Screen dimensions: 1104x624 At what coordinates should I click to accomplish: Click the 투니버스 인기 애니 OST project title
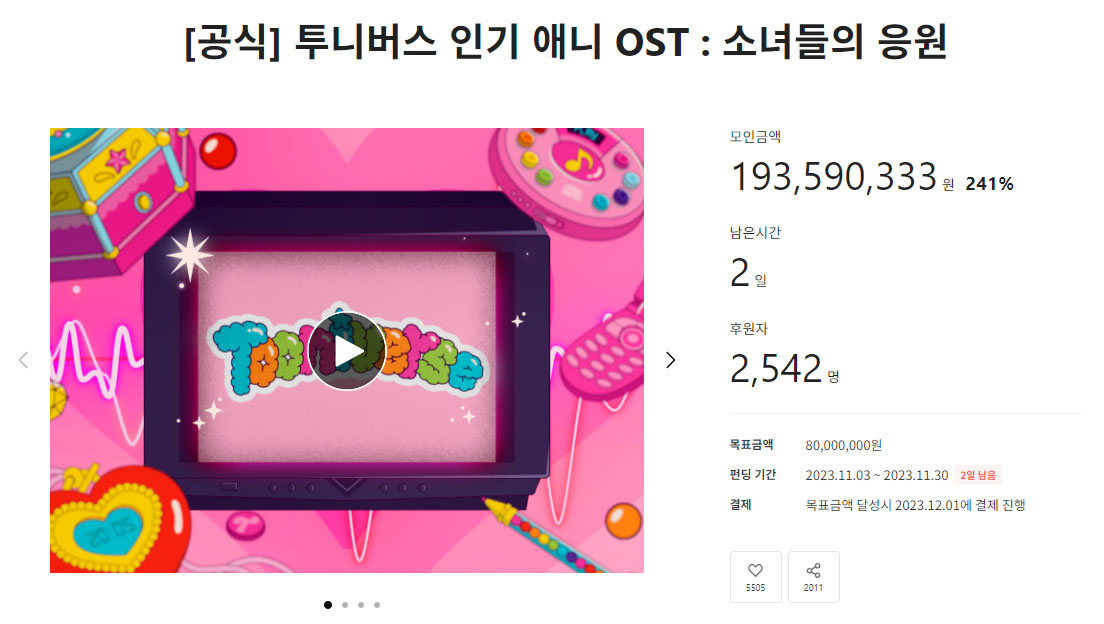[565, 42]
